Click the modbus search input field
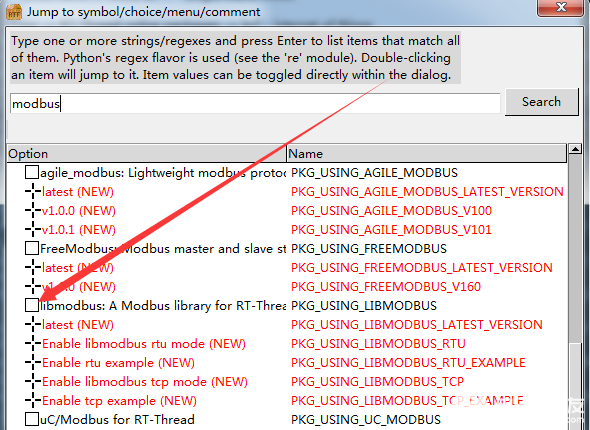Screen dimensions: 590x430 pos(255,103)
